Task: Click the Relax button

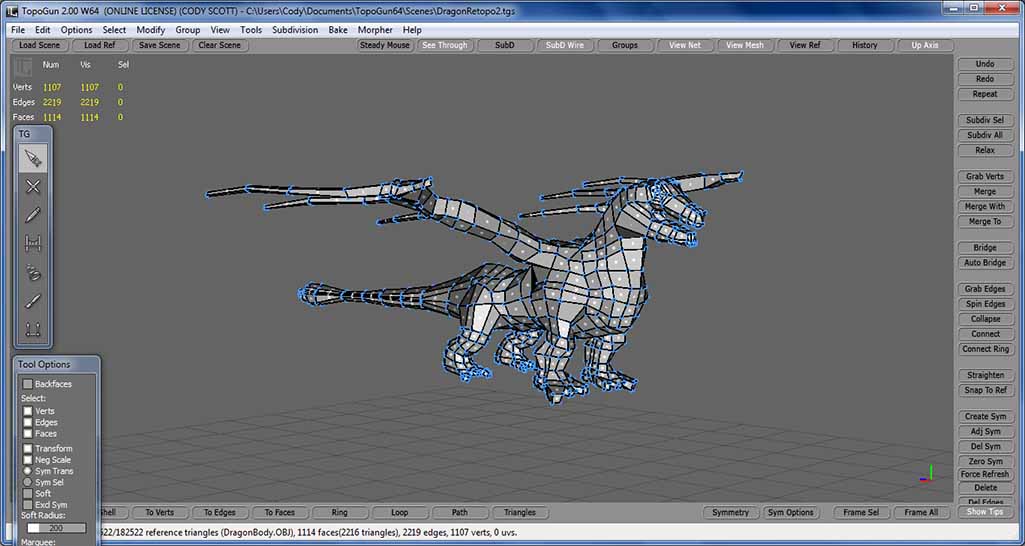Action: 985,150
